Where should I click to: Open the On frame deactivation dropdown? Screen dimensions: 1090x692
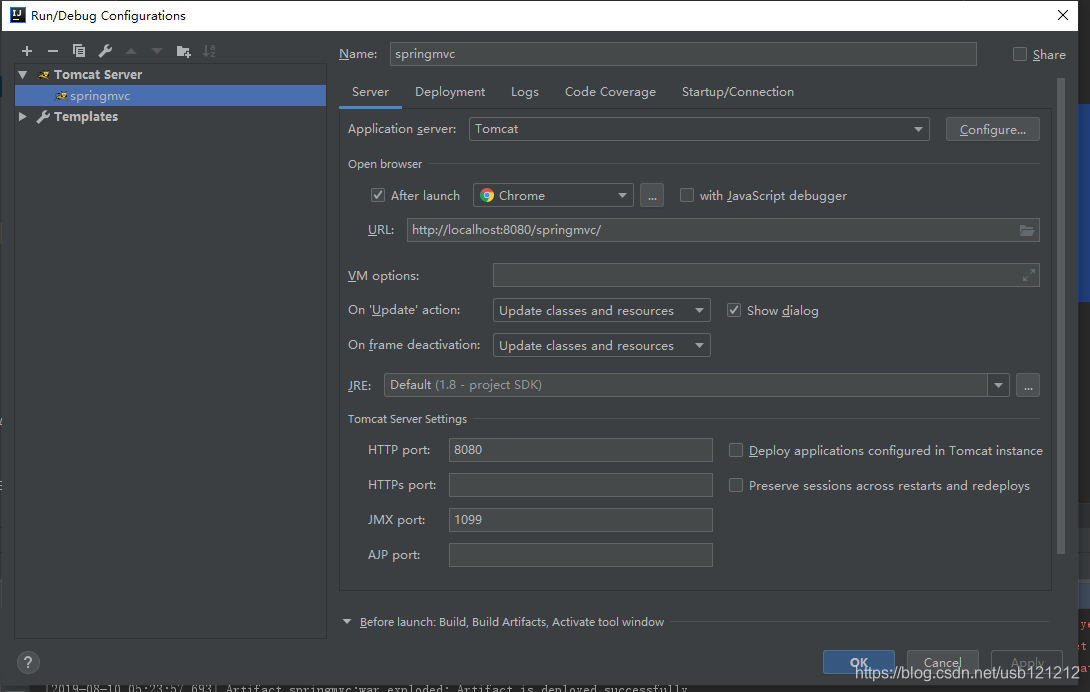click(602, 345)
